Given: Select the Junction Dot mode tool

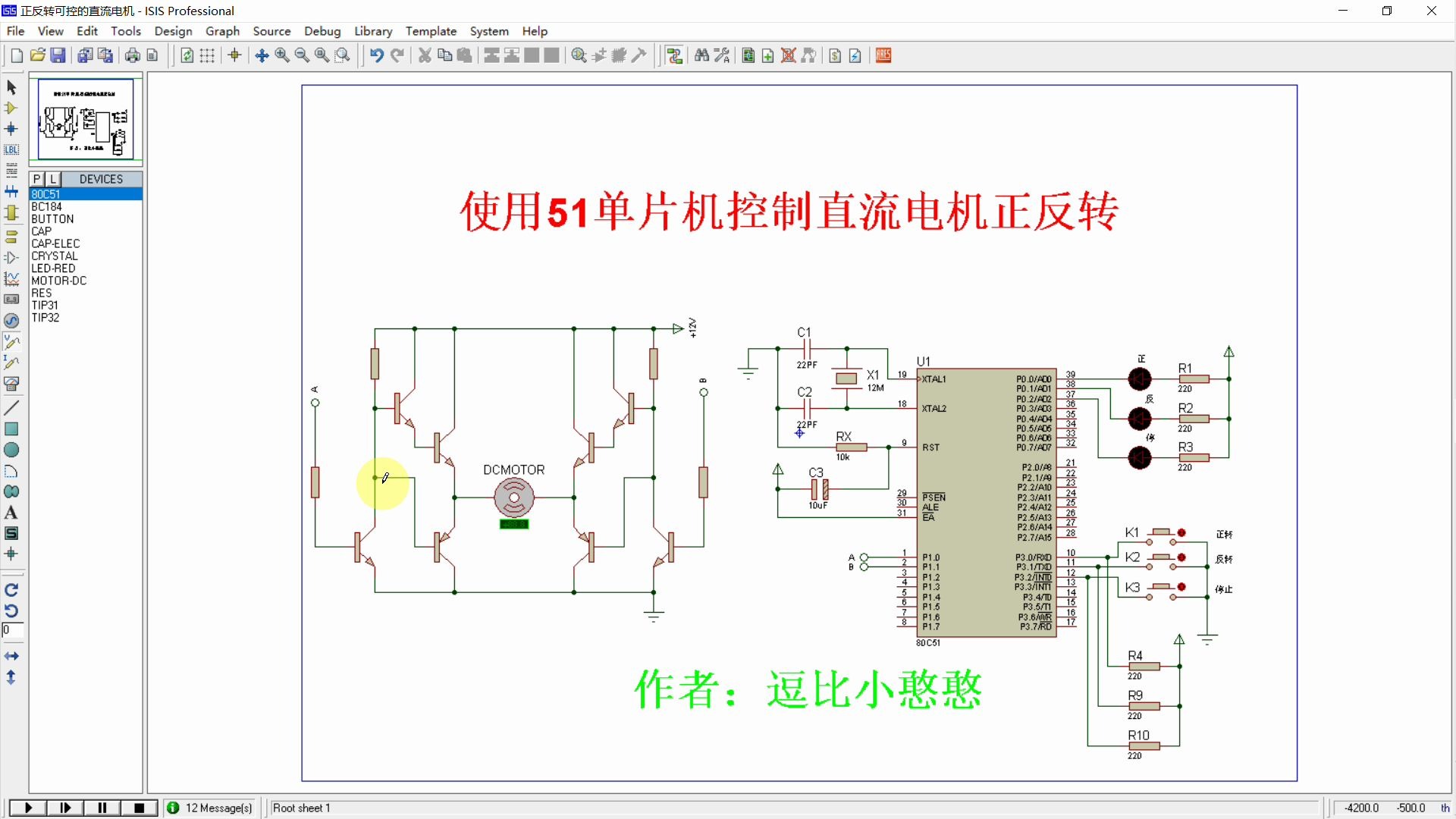Looking at the screenshot, I should tap(11, 129).
